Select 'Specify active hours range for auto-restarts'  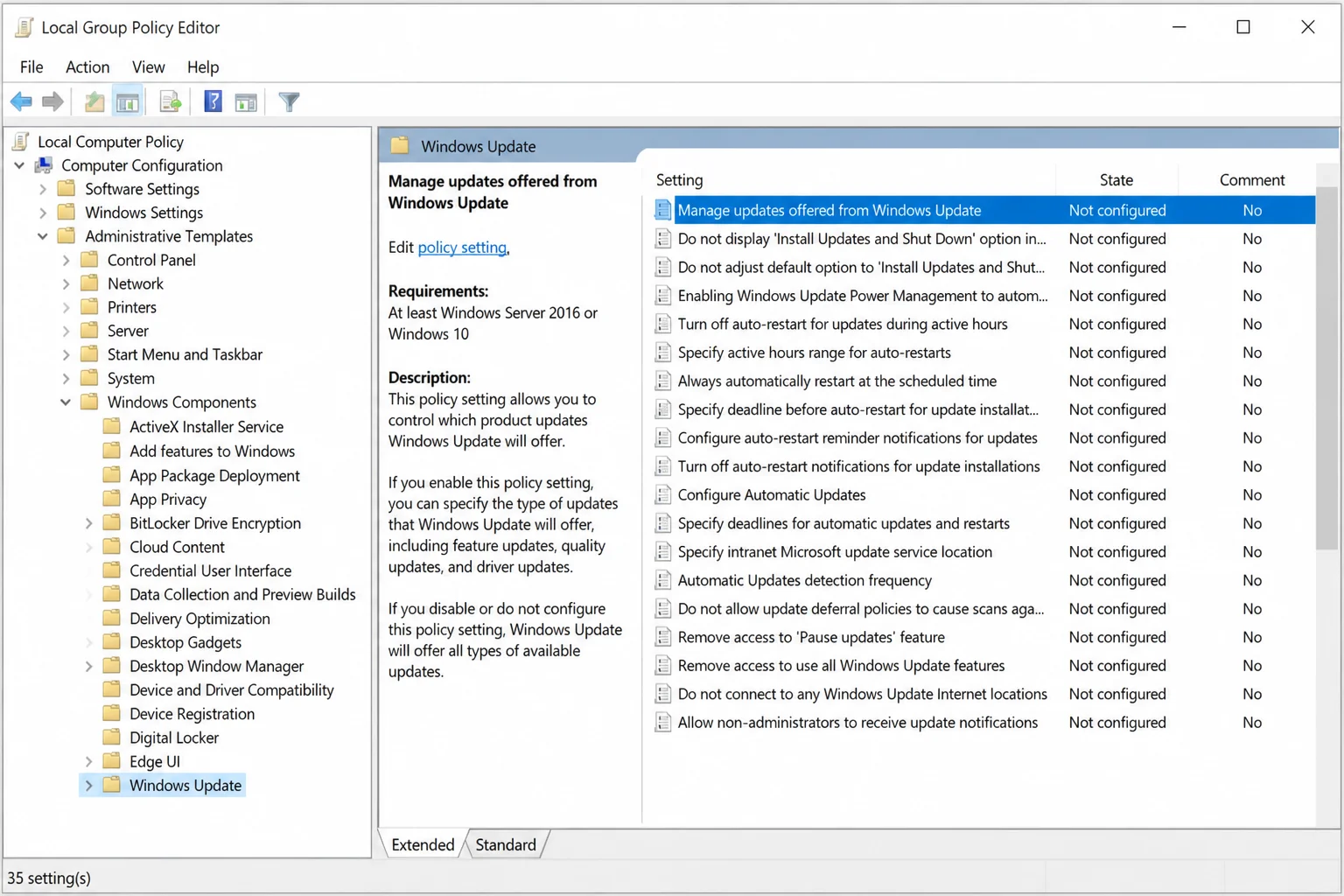814,352
